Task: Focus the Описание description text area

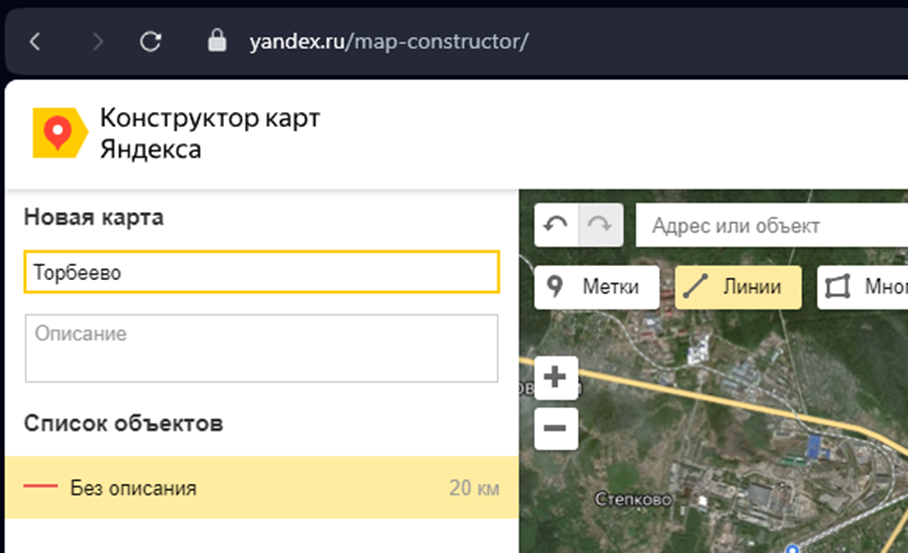Action: coord(262,348)
